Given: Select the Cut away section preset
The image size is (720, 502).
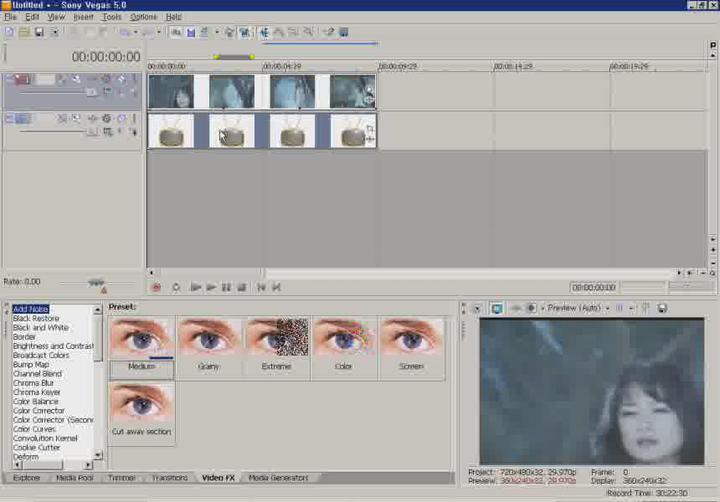Looking at the screenshot, I should 141,413.
